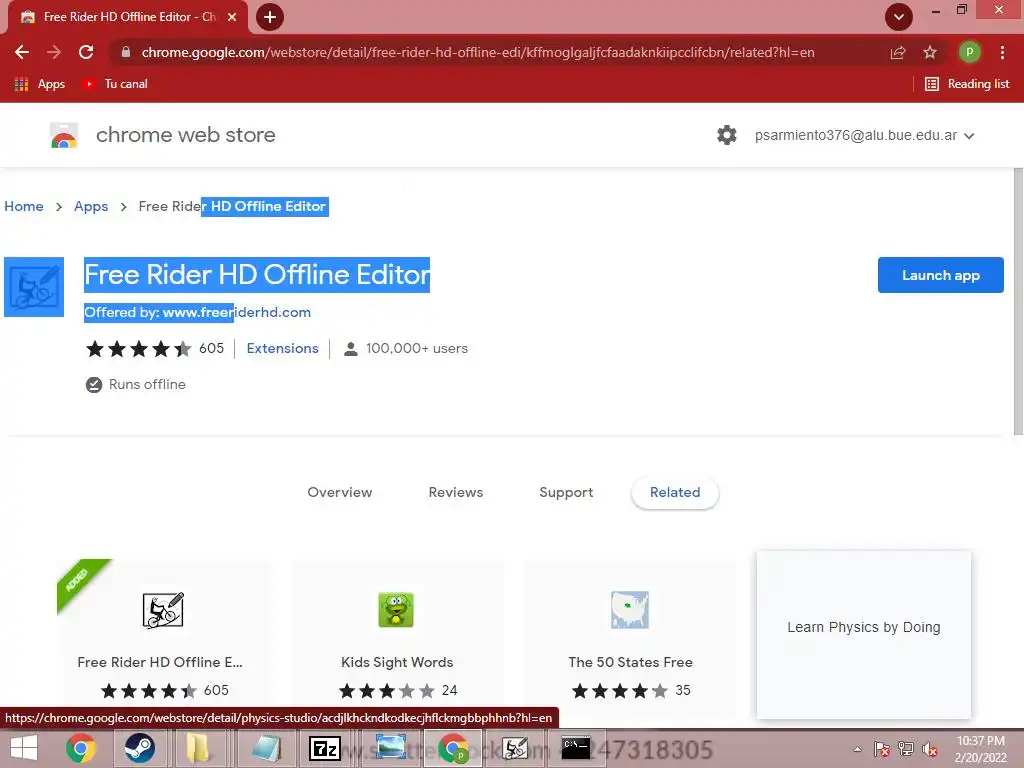Go back using the browser back arrow
This screenshot has width=1024, height=768.
click(22, 52)
